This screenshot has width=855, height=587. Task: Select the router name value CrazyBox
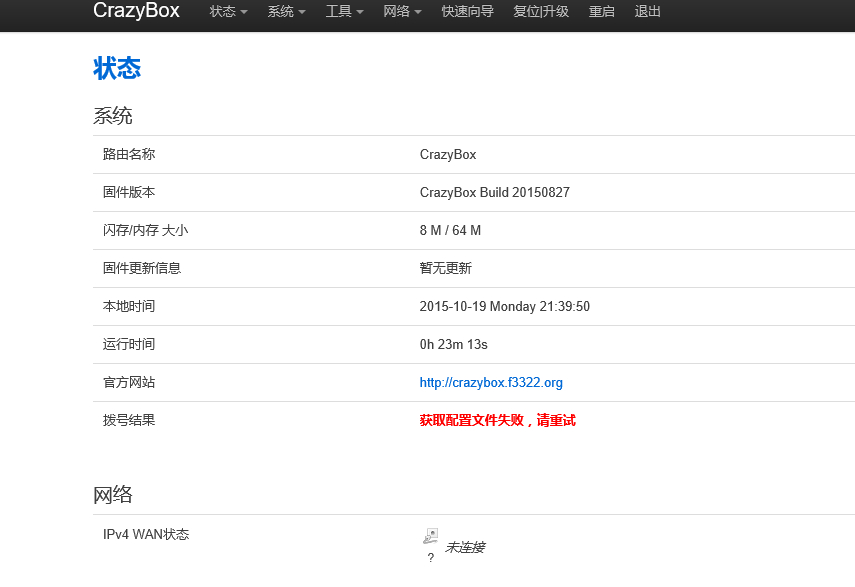click(x=448, y=155)
